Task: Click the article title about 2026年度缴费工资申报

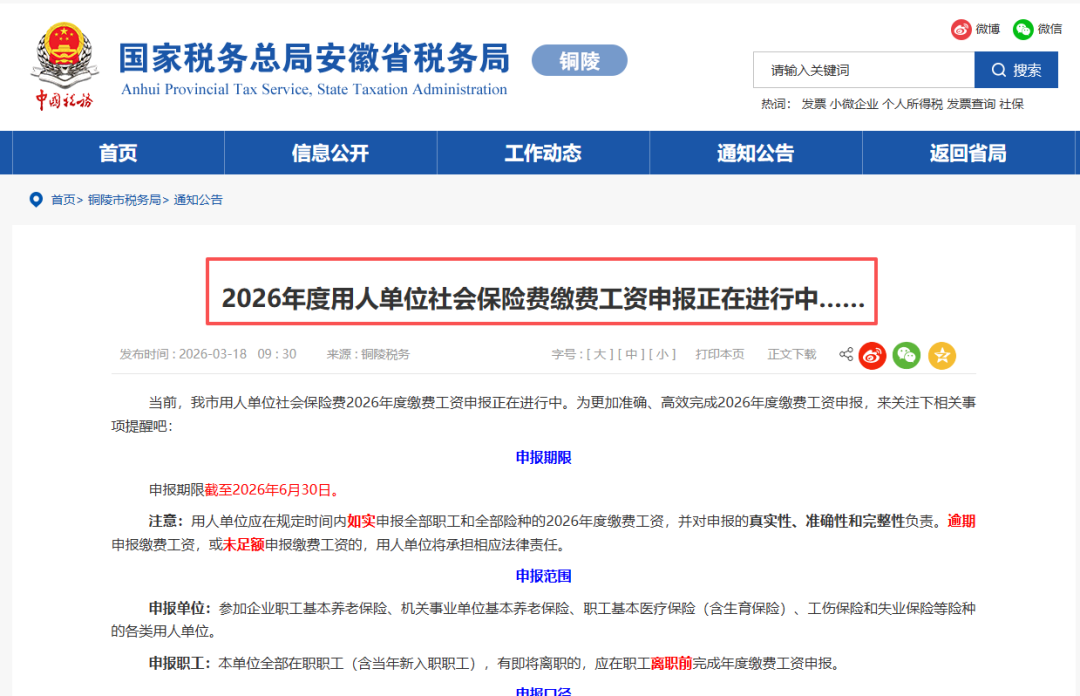Action: tap(543, 298)
